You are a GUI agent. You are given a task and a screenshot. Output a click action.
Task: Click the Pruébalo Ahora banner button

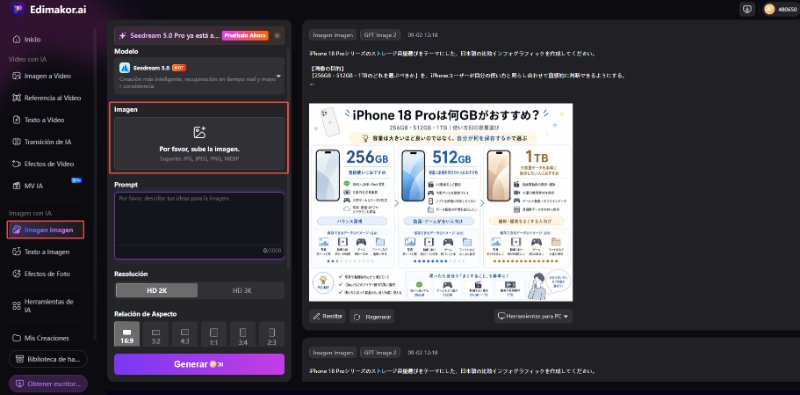click(x=245, y=36)
